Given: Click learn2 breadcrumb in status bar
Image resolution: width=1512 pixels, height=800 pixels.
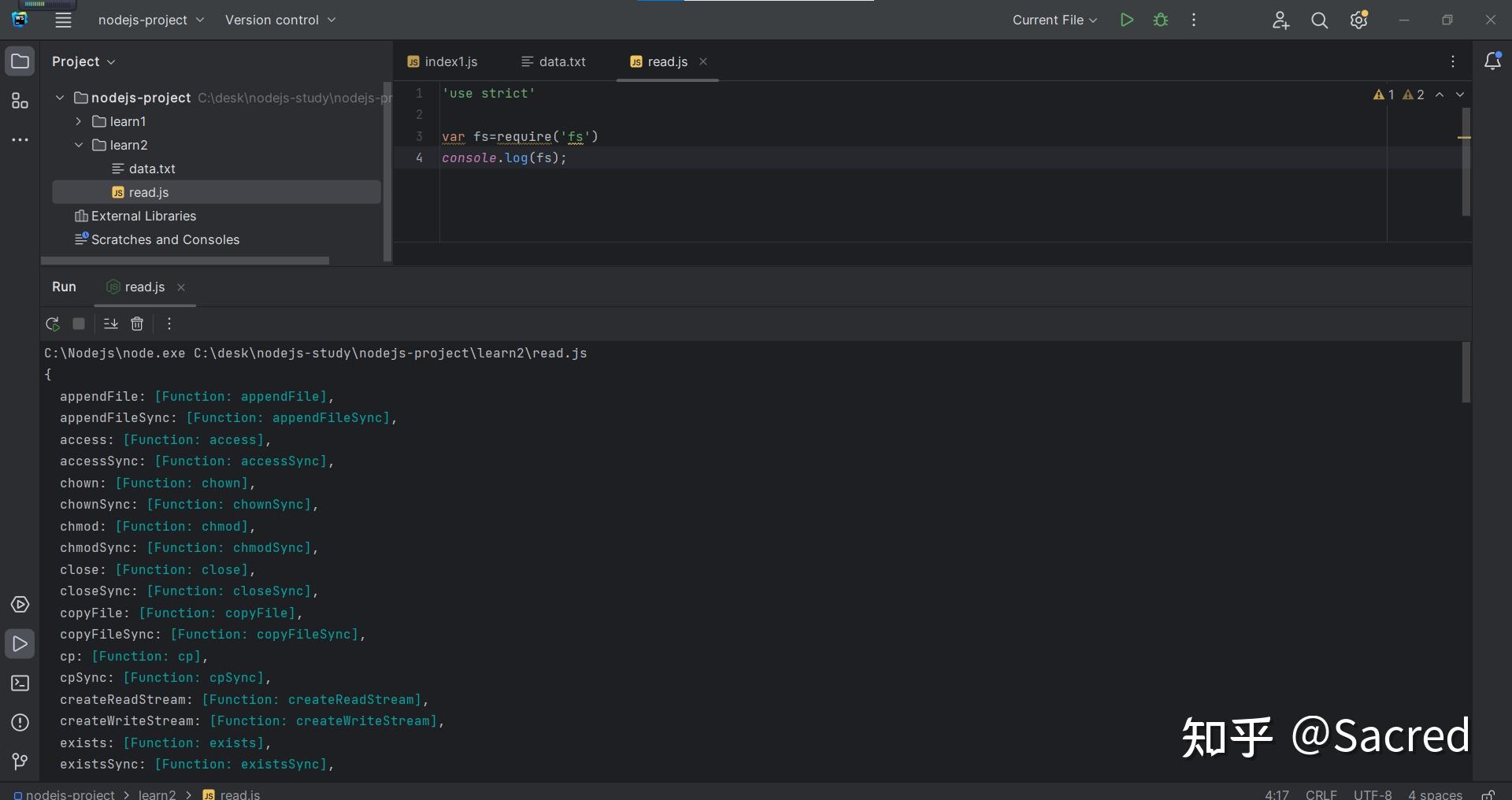Looking at the screenshot, I should [x=157, y=794].
